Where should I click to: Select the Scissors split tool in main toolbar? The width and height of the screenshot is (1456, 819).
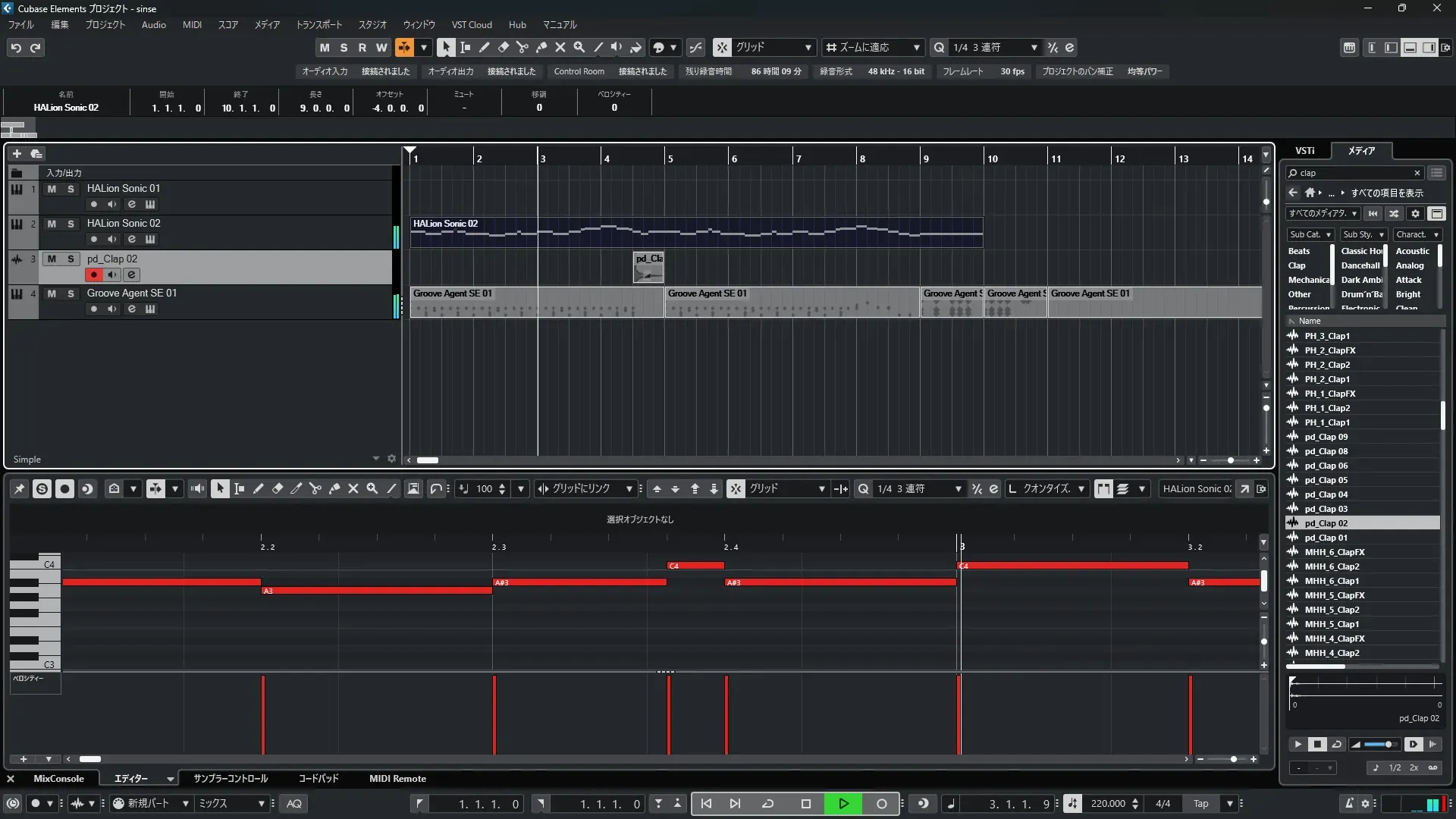click(x=522, y=48)
